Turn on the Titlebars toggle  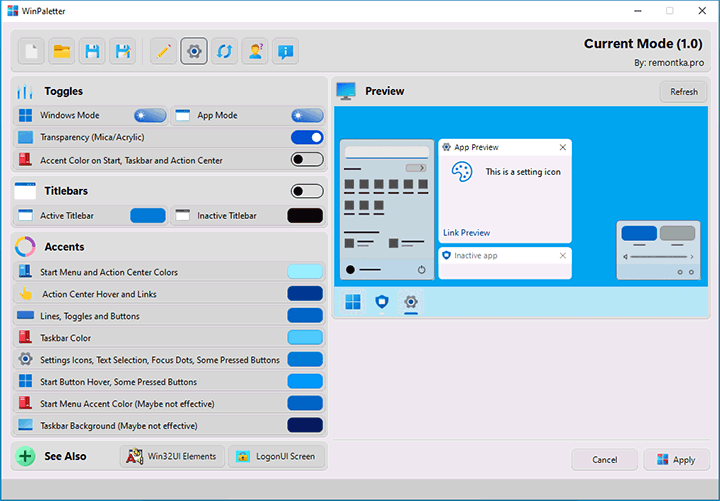[x=307, y=191]
